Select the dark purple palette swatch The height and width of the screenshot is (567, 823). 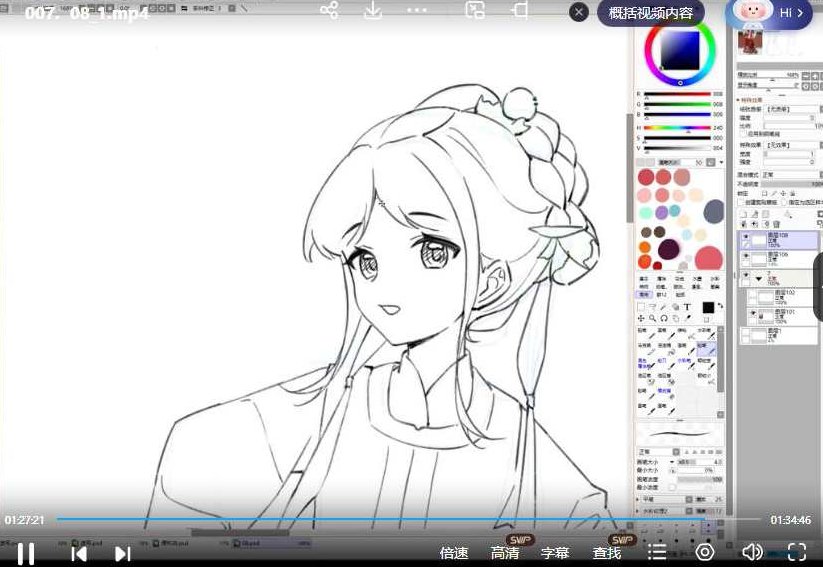[667, 247]
